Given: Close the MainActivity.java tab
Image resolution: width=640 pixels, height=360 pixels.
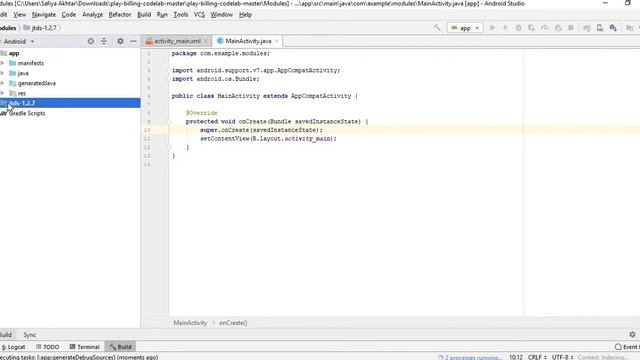Looking at the screenshot, I should 277,41.
